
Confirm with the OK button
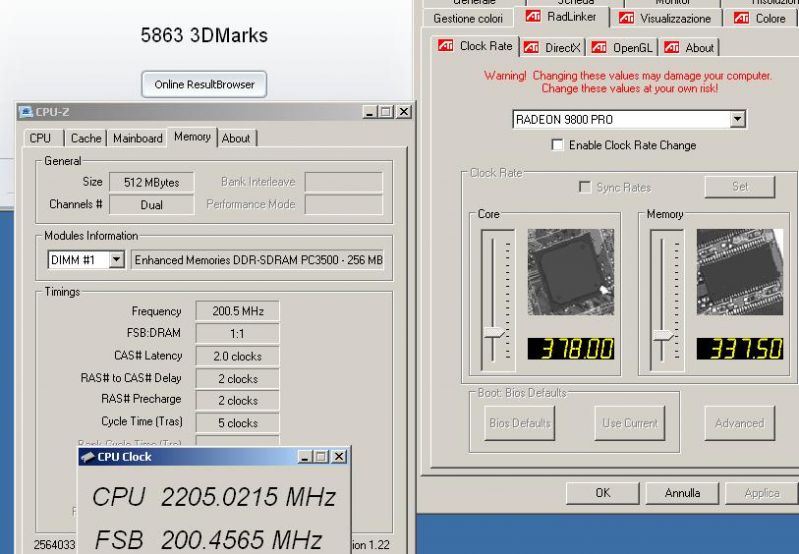(x=603, y=493)
